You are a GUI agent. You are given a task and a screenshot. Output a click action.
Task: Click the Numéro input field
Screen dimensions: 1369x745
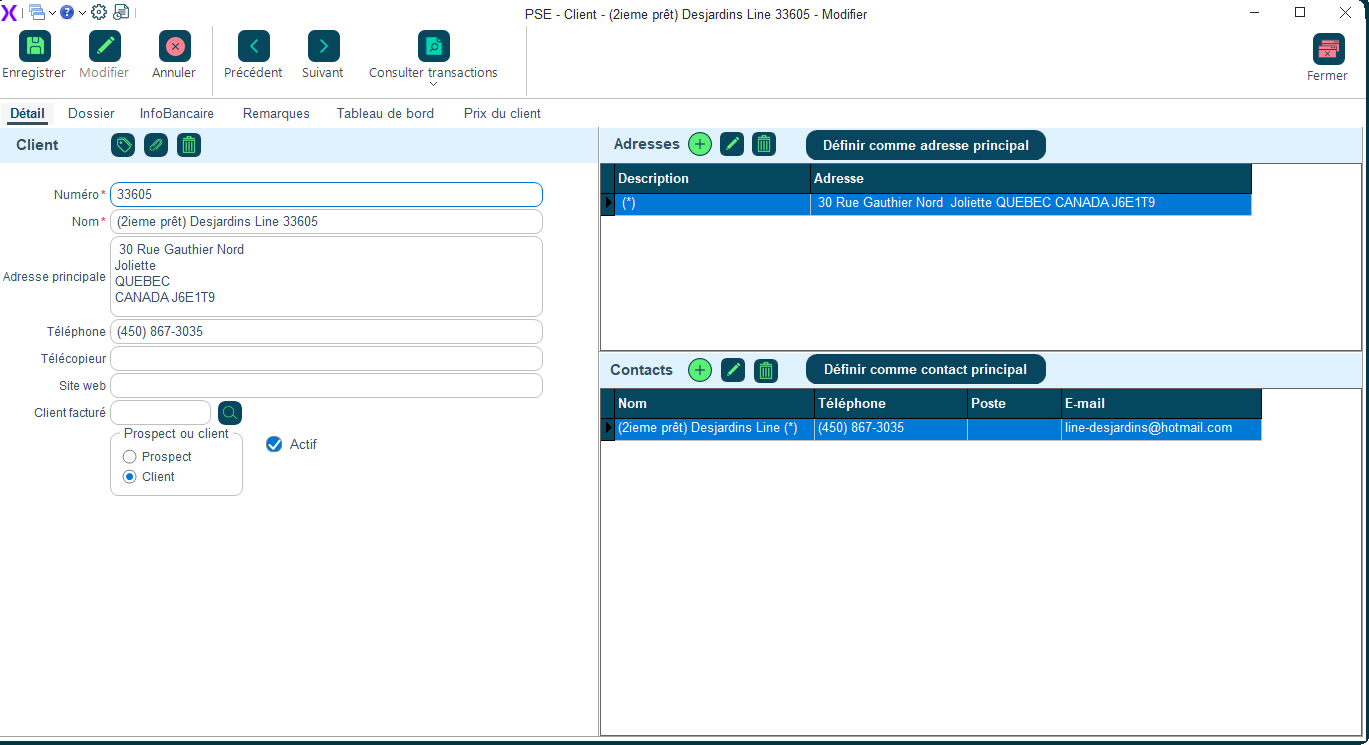(326, 194)
